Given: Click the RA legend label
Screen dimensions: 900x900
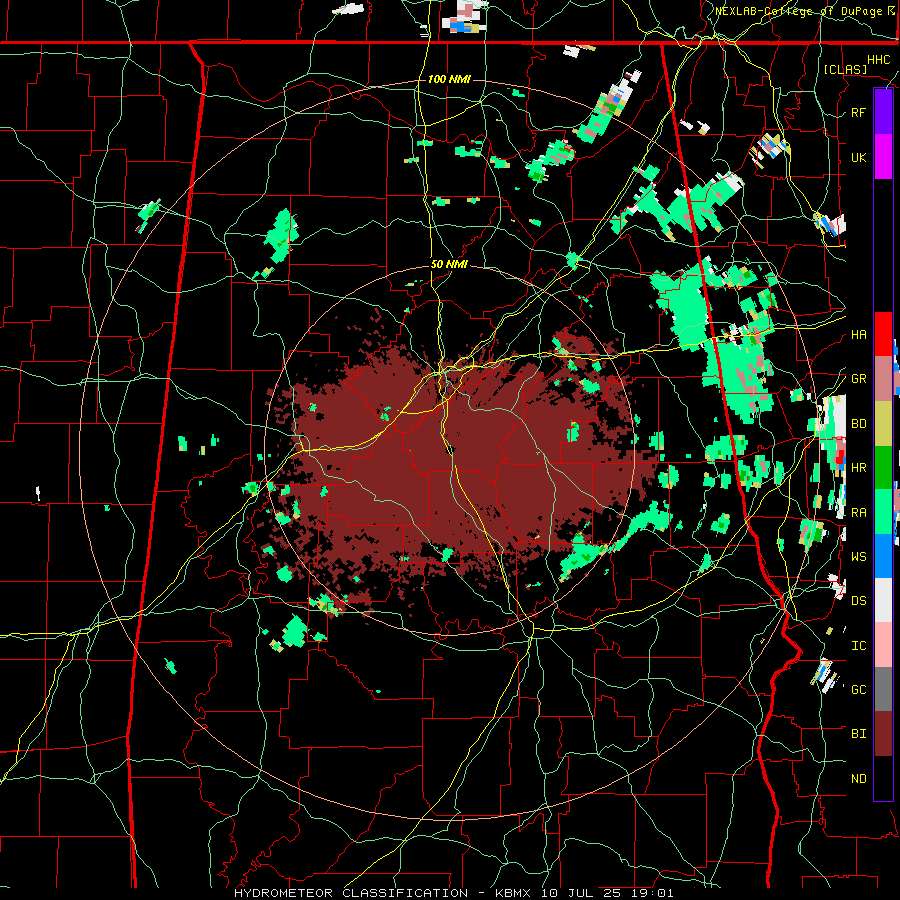Looking at the screenshot, I should coord(858,512).
